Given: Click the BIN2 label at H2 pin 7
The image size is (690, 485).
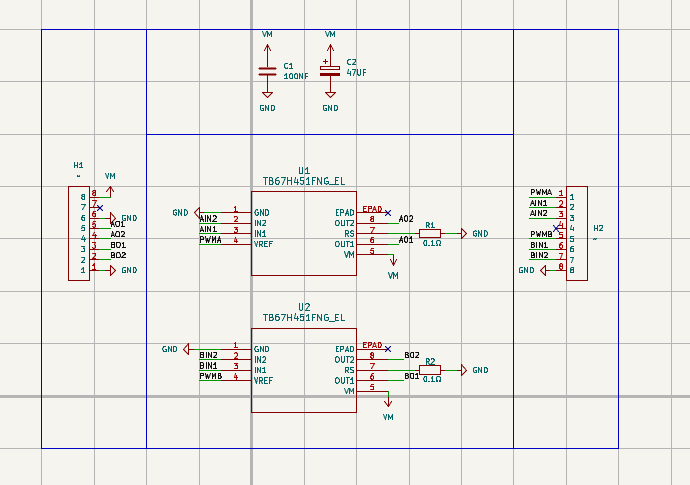Looking at the screenshot, I should 539,255.
